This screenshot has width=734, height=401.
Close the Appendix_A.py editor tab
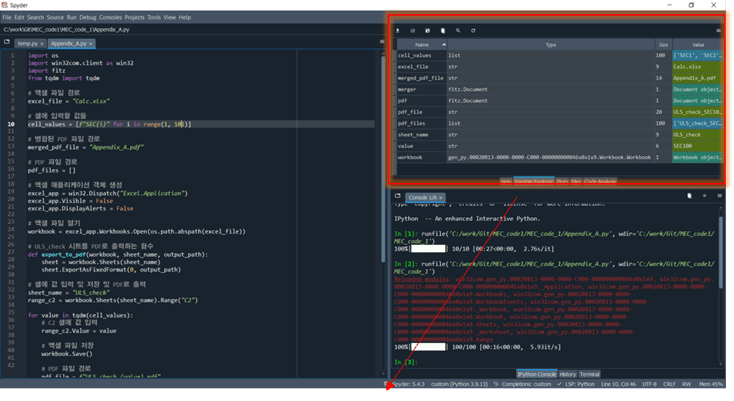point(90,44)
